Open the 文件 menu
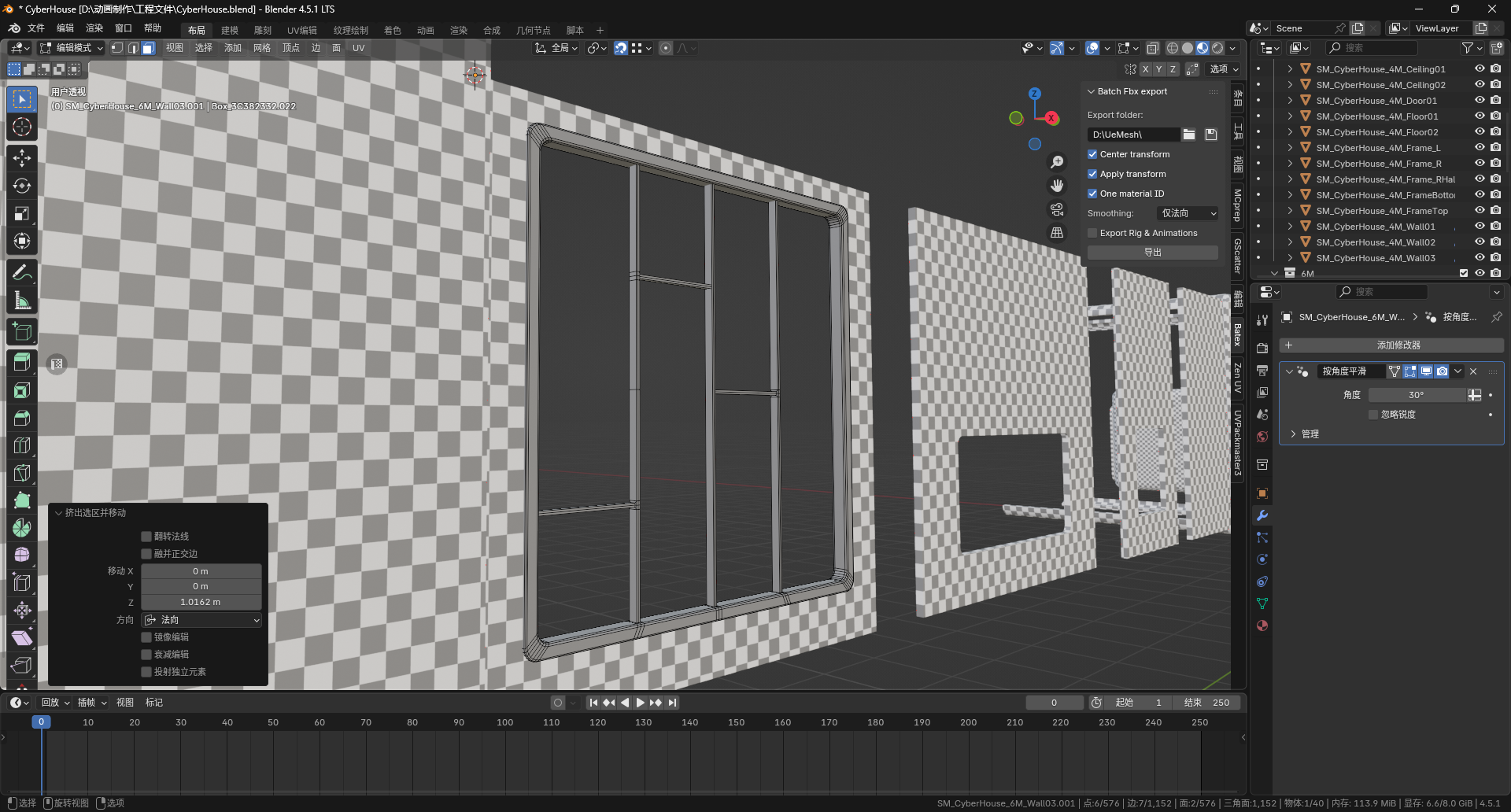 [36, 28]
